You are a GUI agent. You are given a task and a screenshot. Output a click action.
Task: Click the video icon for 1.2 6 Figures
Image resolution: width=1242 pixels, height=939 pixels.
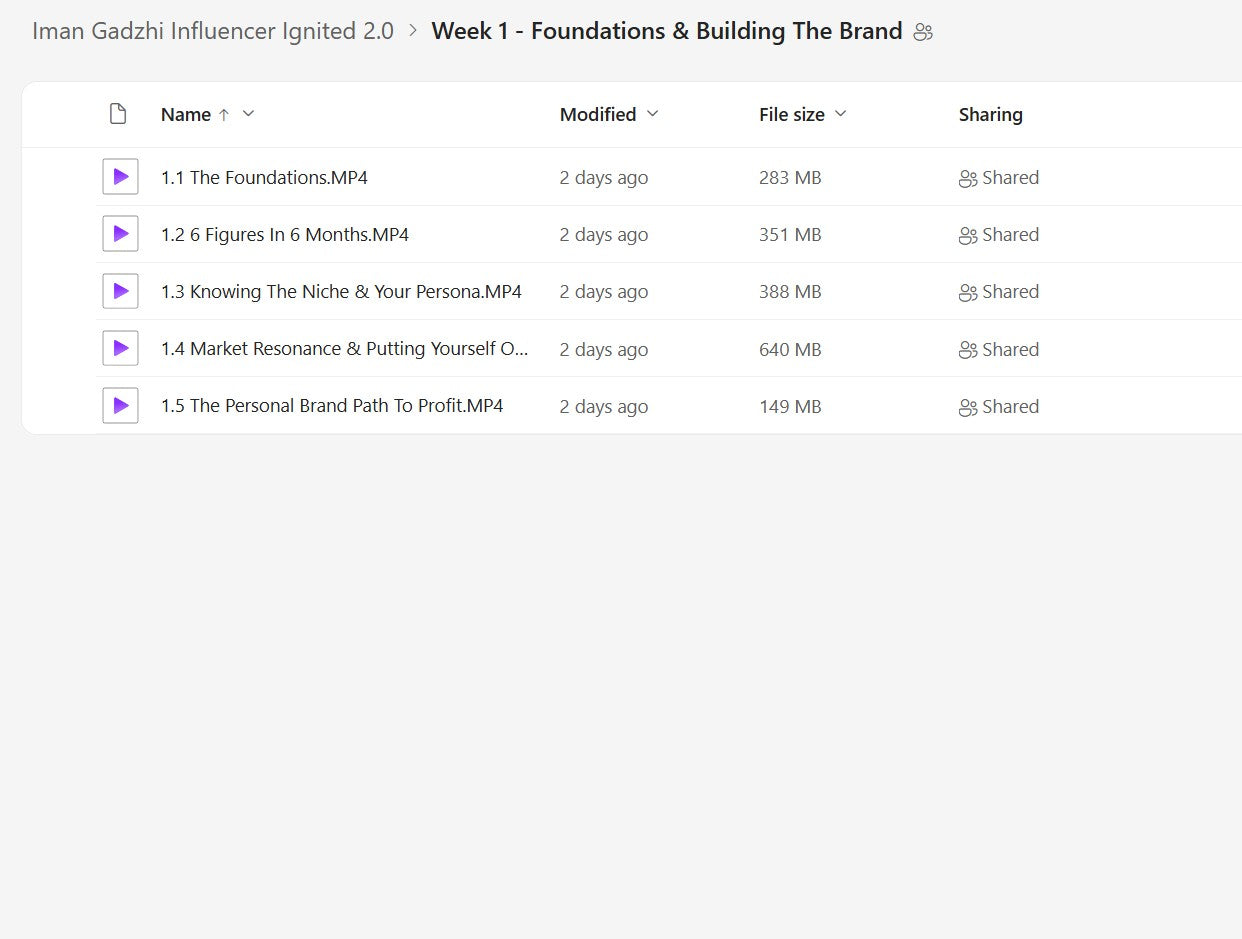point(120,234)
